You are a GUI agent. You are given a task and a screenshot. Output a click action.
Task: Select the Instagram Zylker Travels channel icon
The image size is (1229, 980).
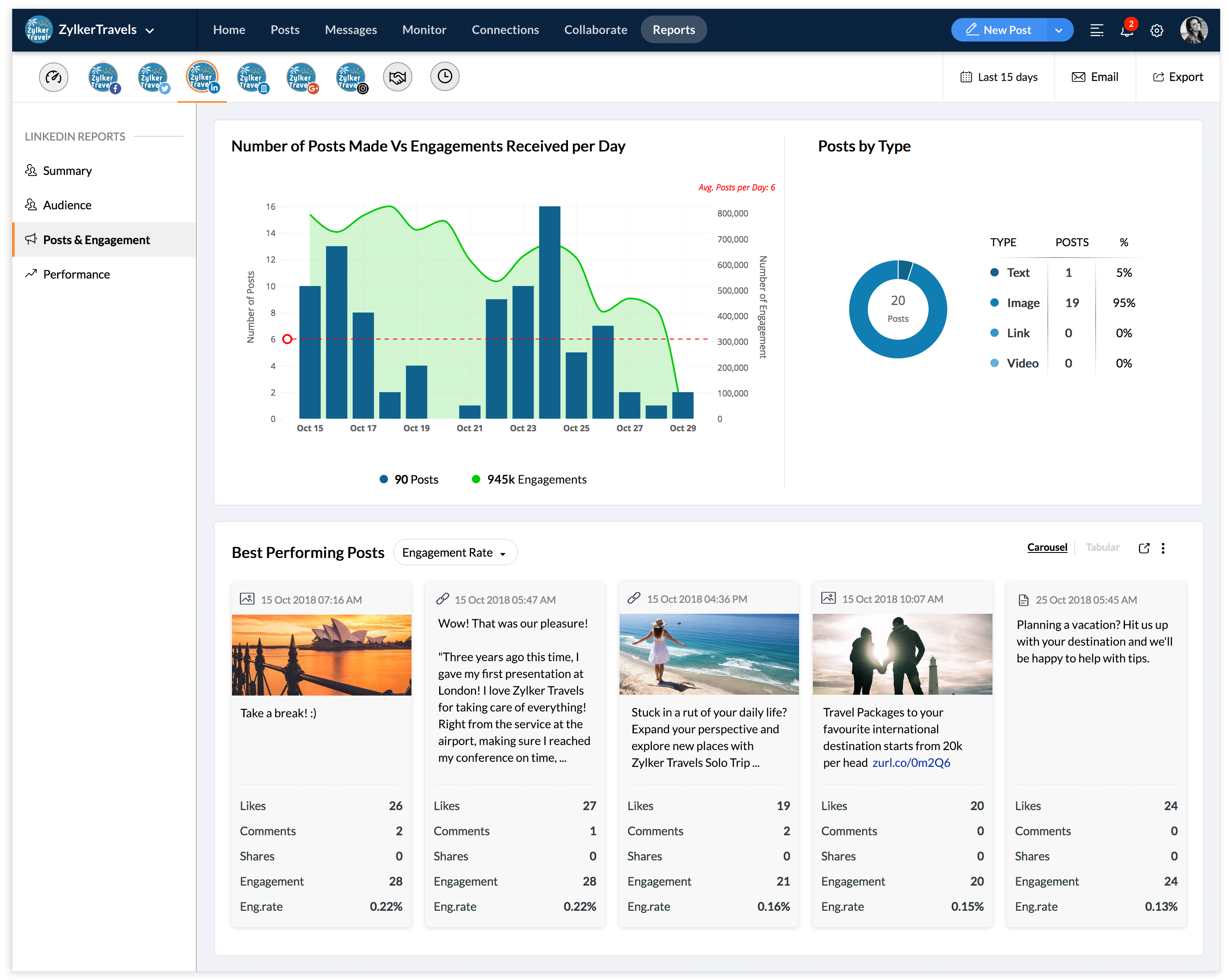(x=351, y=77)
